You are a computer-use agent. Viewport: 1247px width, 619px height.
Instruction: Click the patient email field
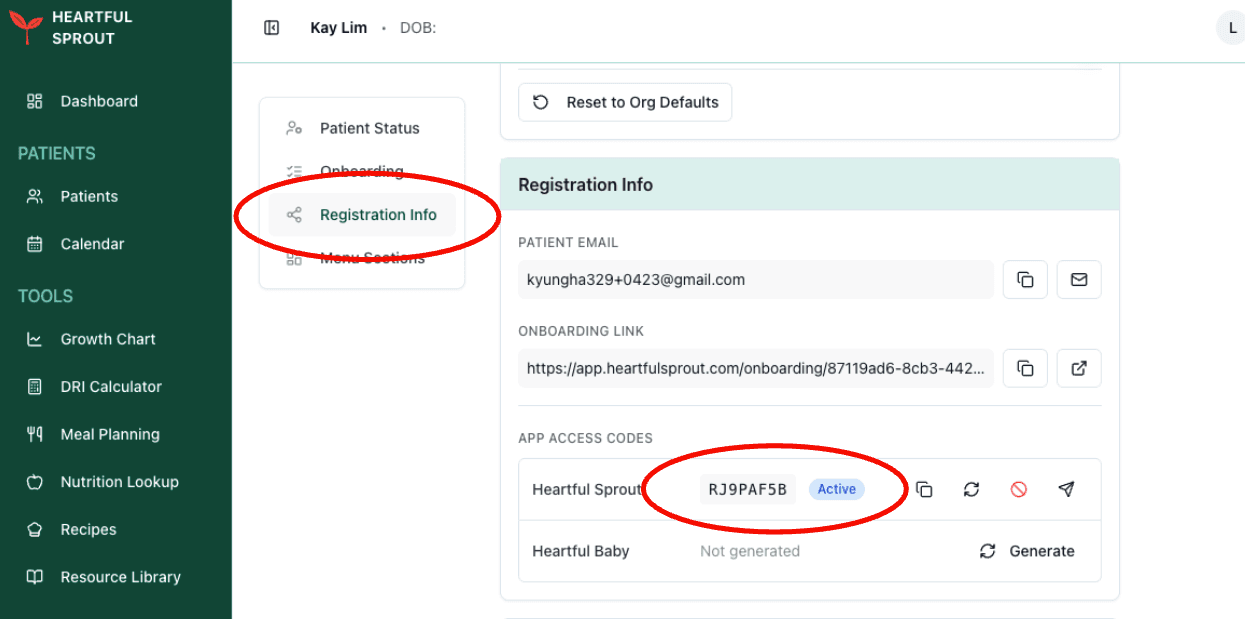756,280
